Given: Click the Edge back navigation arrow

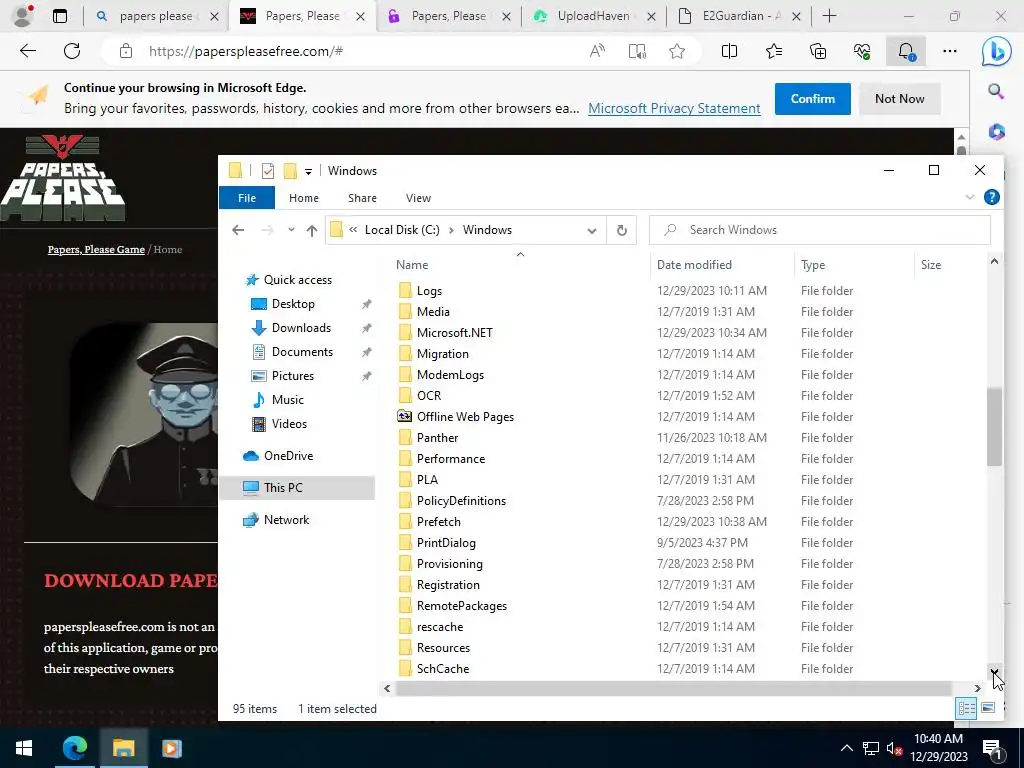Looking at the screenshot, I should 27,51.
